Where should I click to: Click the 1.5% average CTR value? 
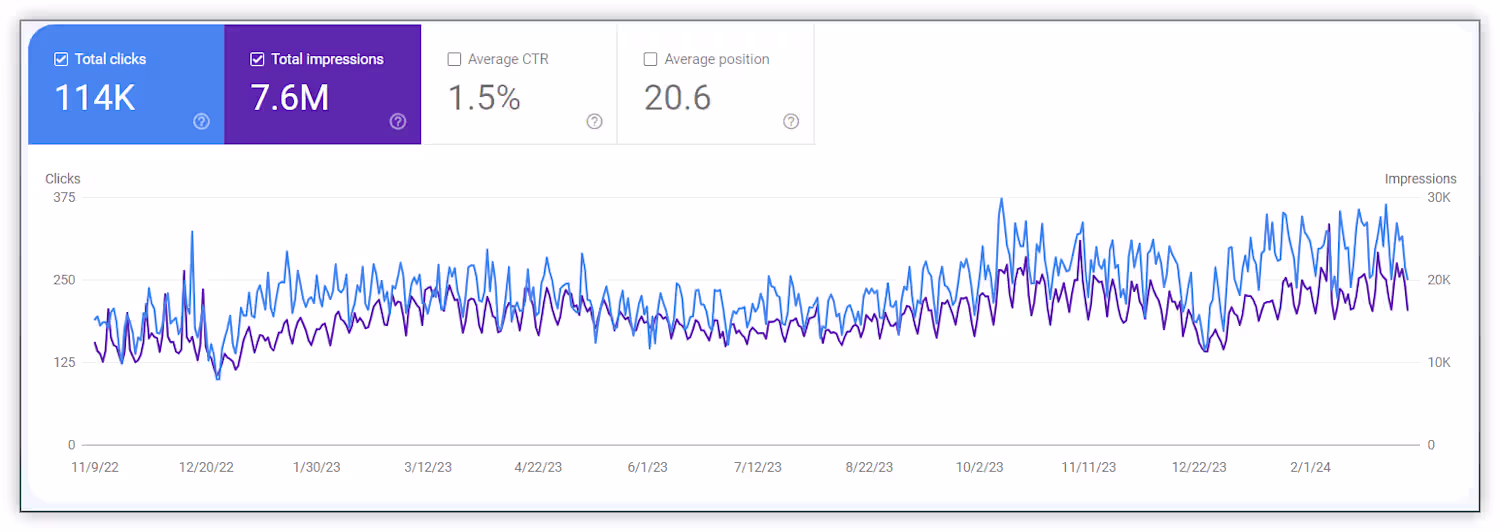coord(484,98)
